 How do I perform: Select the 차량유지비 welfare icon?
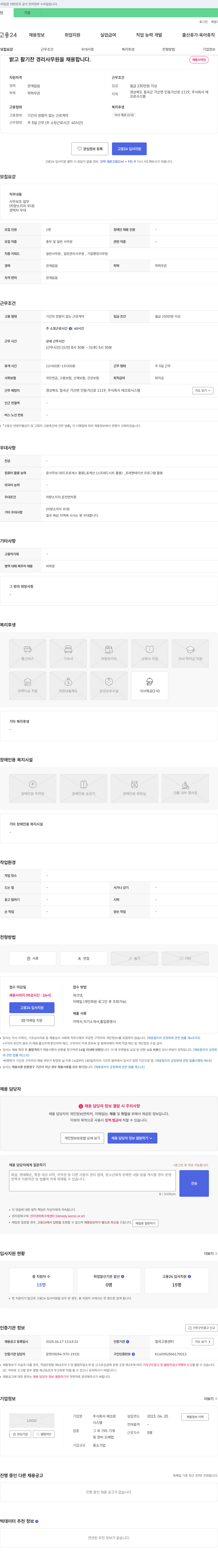109,653
